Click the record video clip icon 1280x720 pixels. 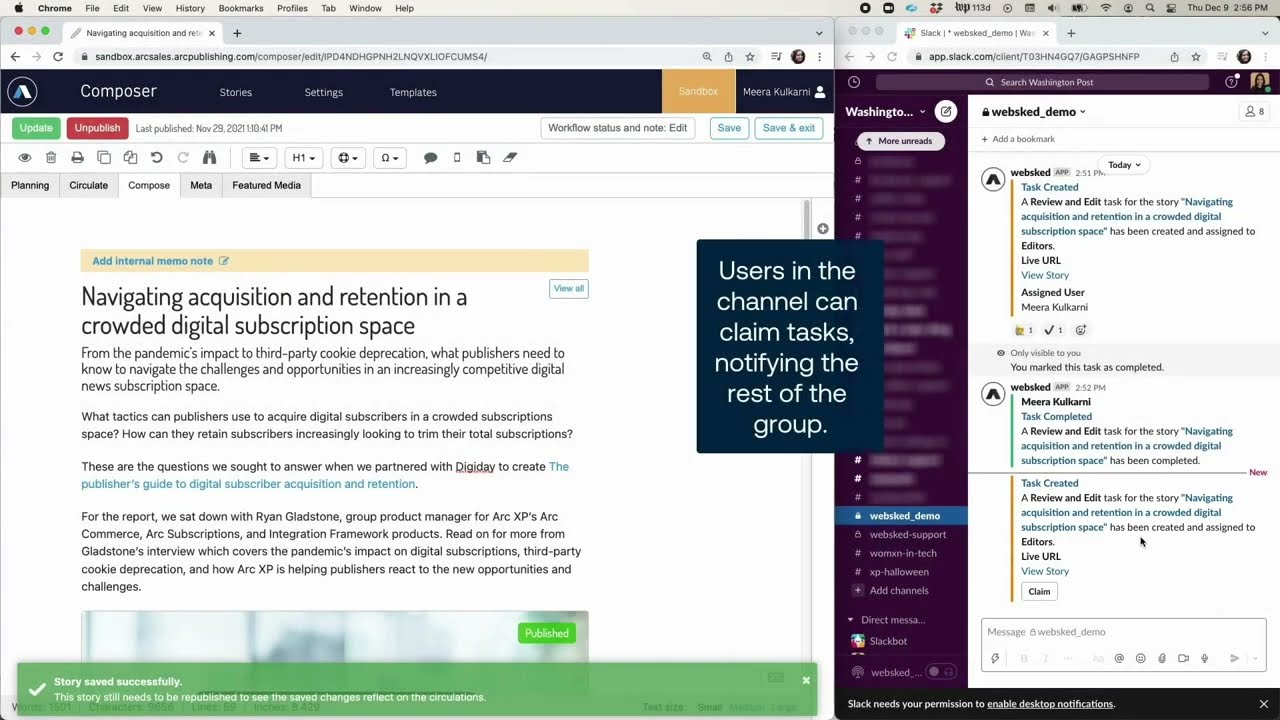click(1183, 658)
